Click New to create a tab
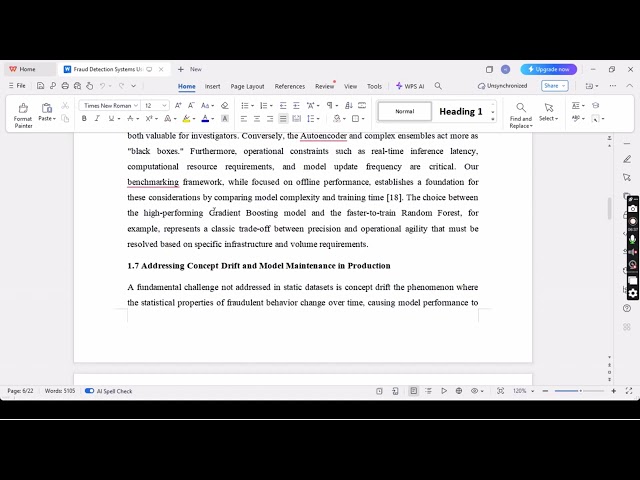Image resolution: width=640 pixels, height=480 pixels. pos(190,69)
